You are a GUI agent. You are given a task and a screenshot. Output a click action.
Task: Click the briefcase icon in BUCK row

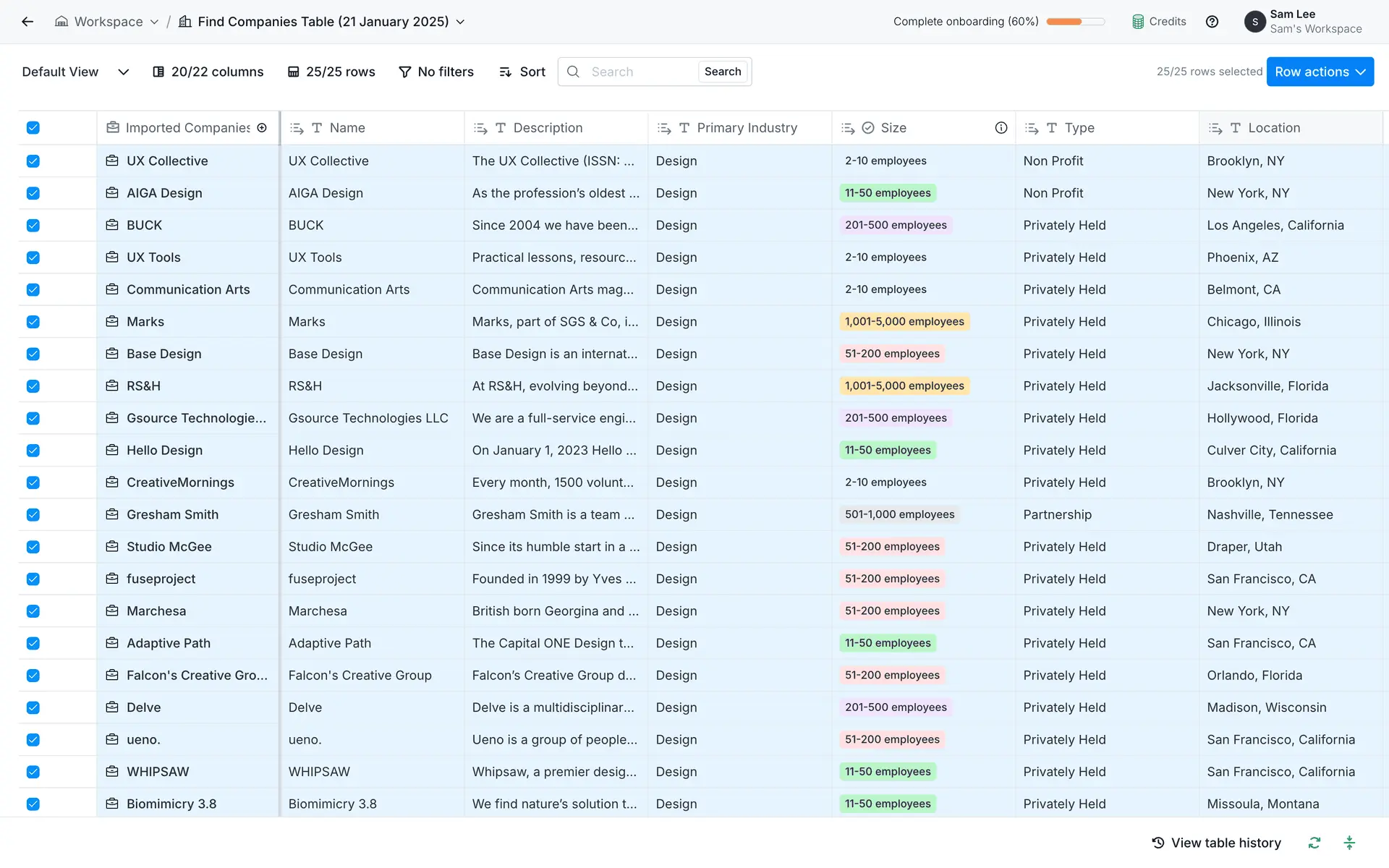click(x=112, y=225)
